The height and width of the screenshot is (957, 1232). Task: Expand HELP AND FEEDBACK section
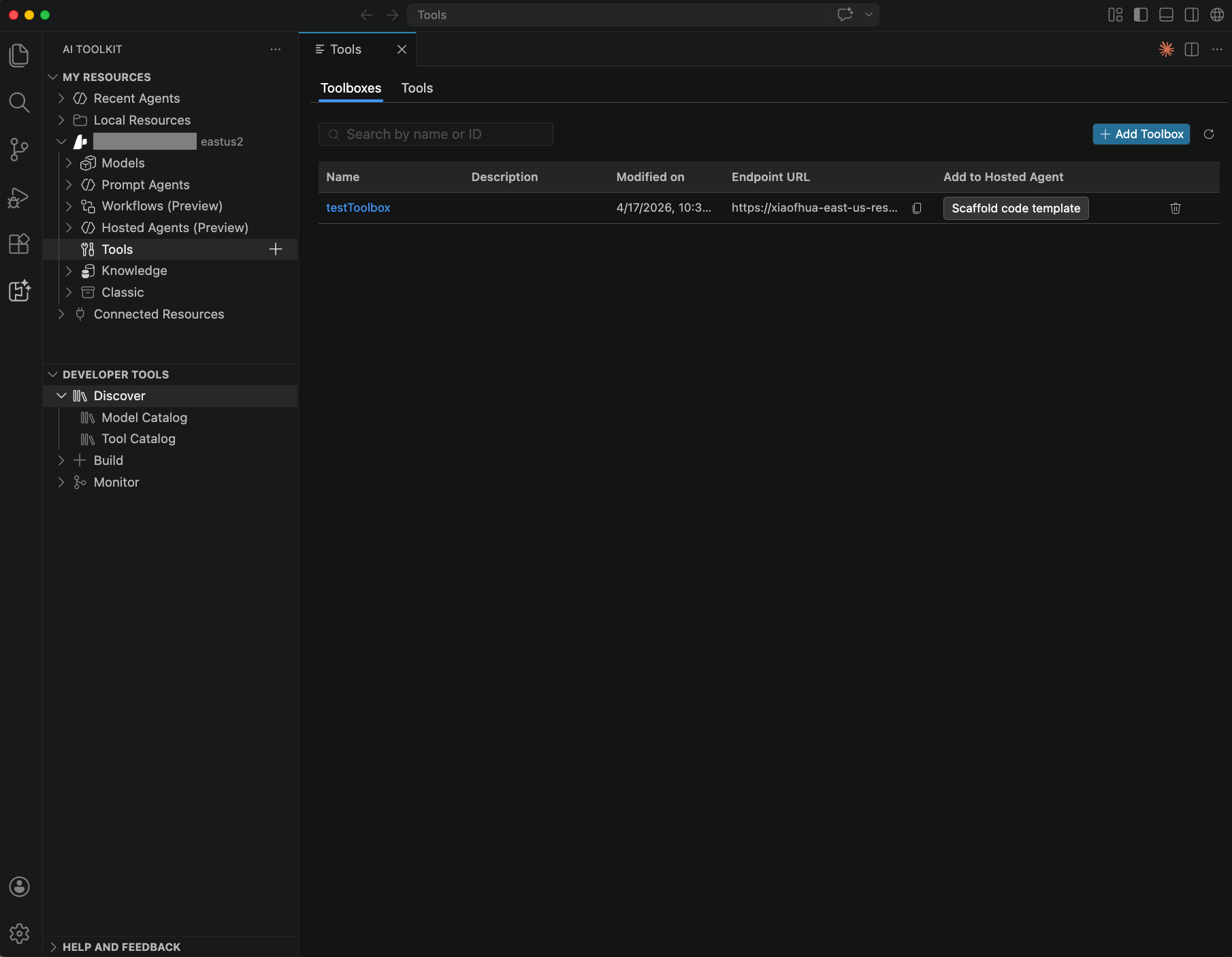53,947
